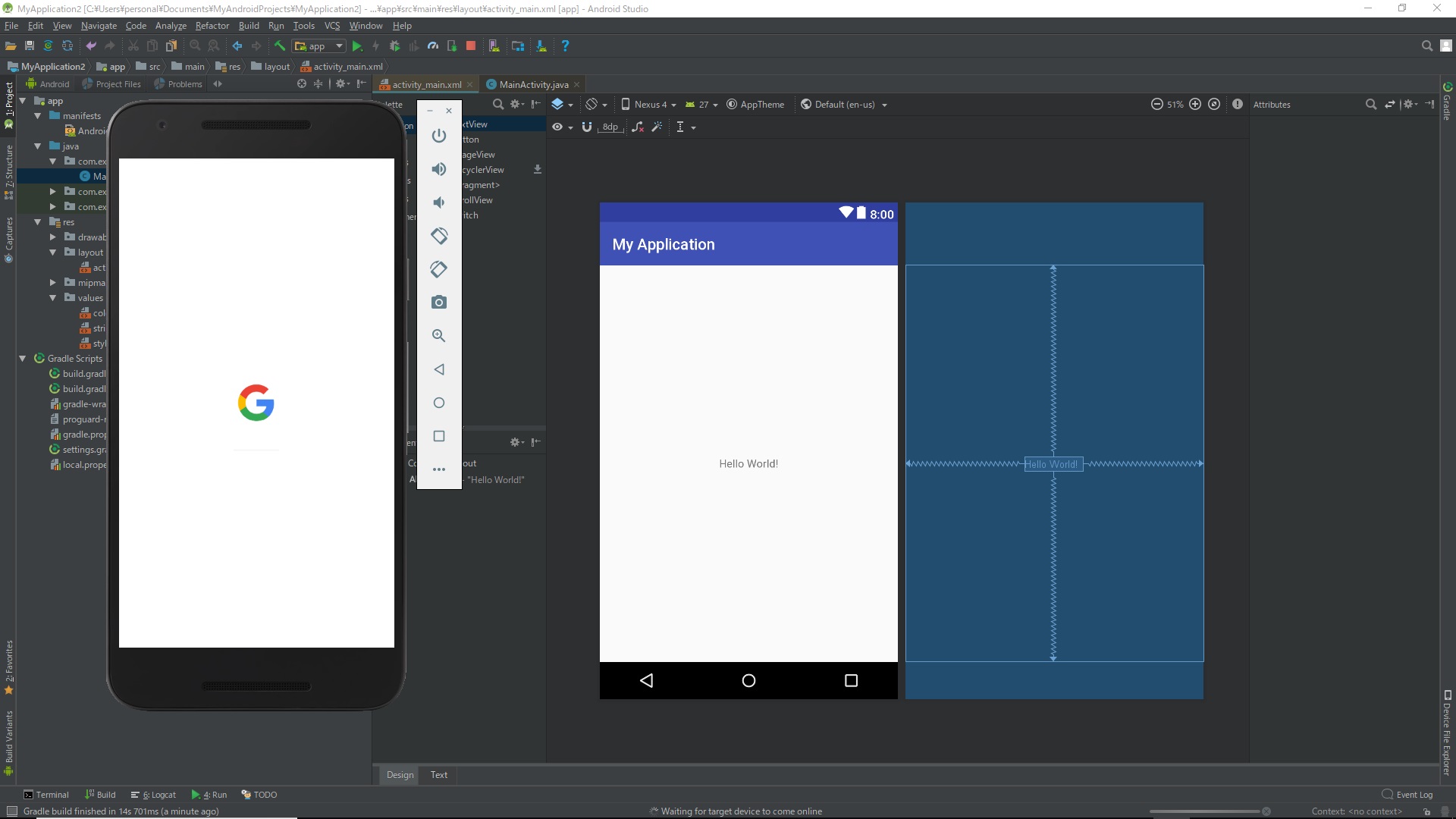Click the layout breadcrumb in navigation bar
The height and width of the screenshot is (819, 1456).
[271, 67]
